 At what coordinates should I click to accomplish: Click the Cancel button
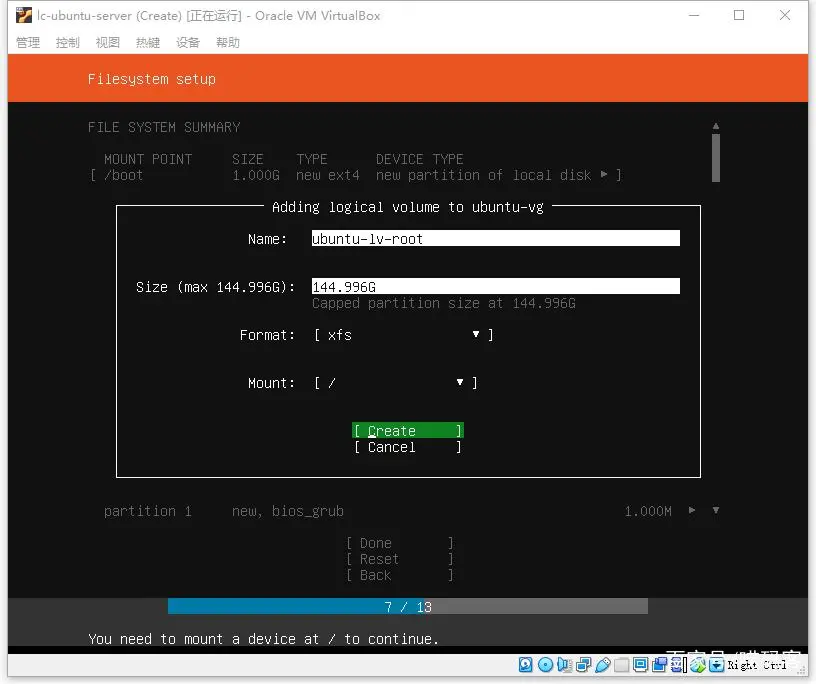[407, 447]
